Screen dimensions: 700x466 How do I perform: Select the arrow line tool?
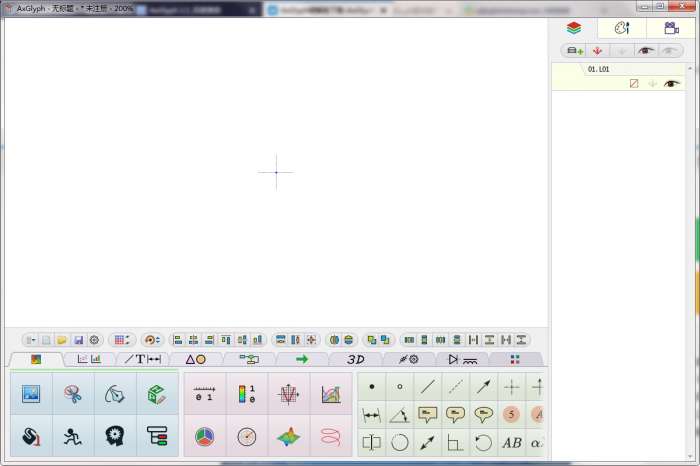[x=483, y=387]
